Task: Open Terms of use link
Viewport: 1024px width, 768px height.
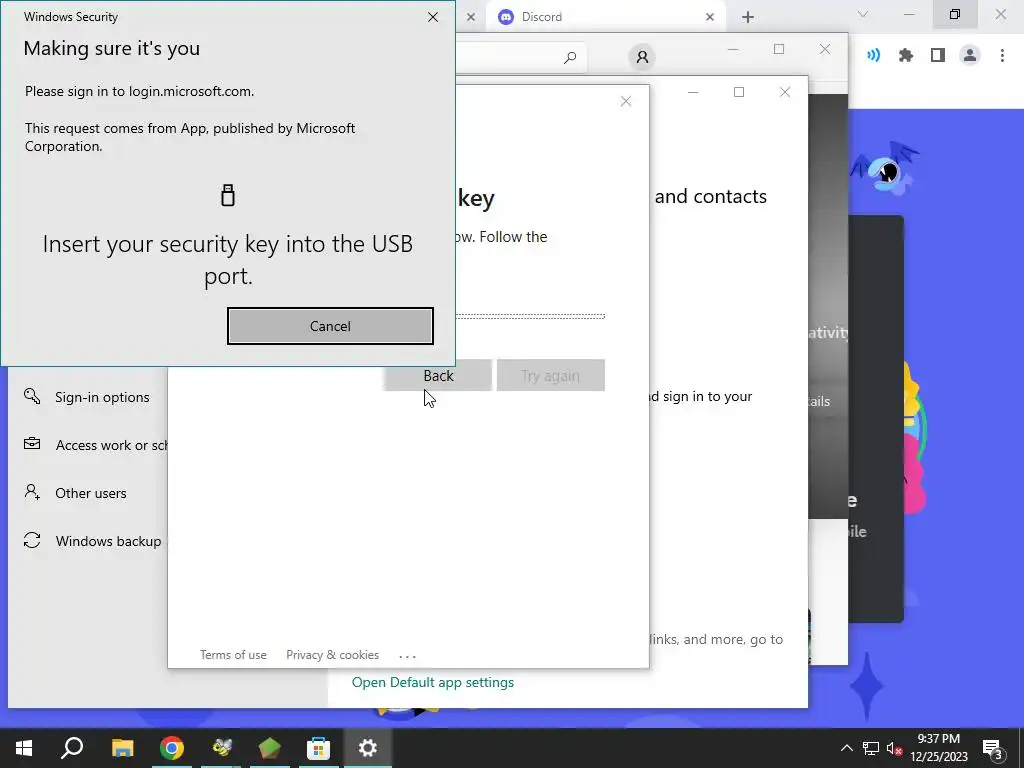Action: pyautogui.click(x=233, y=655)
